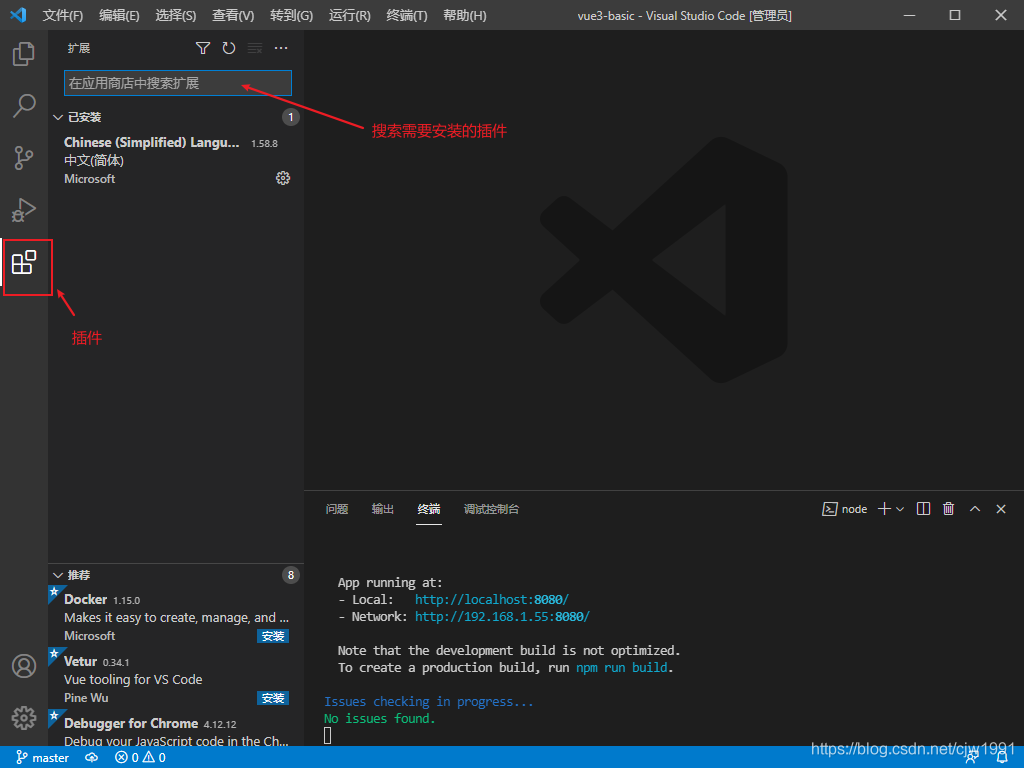Click 'npm run build' text in terminal

point(621,667)
